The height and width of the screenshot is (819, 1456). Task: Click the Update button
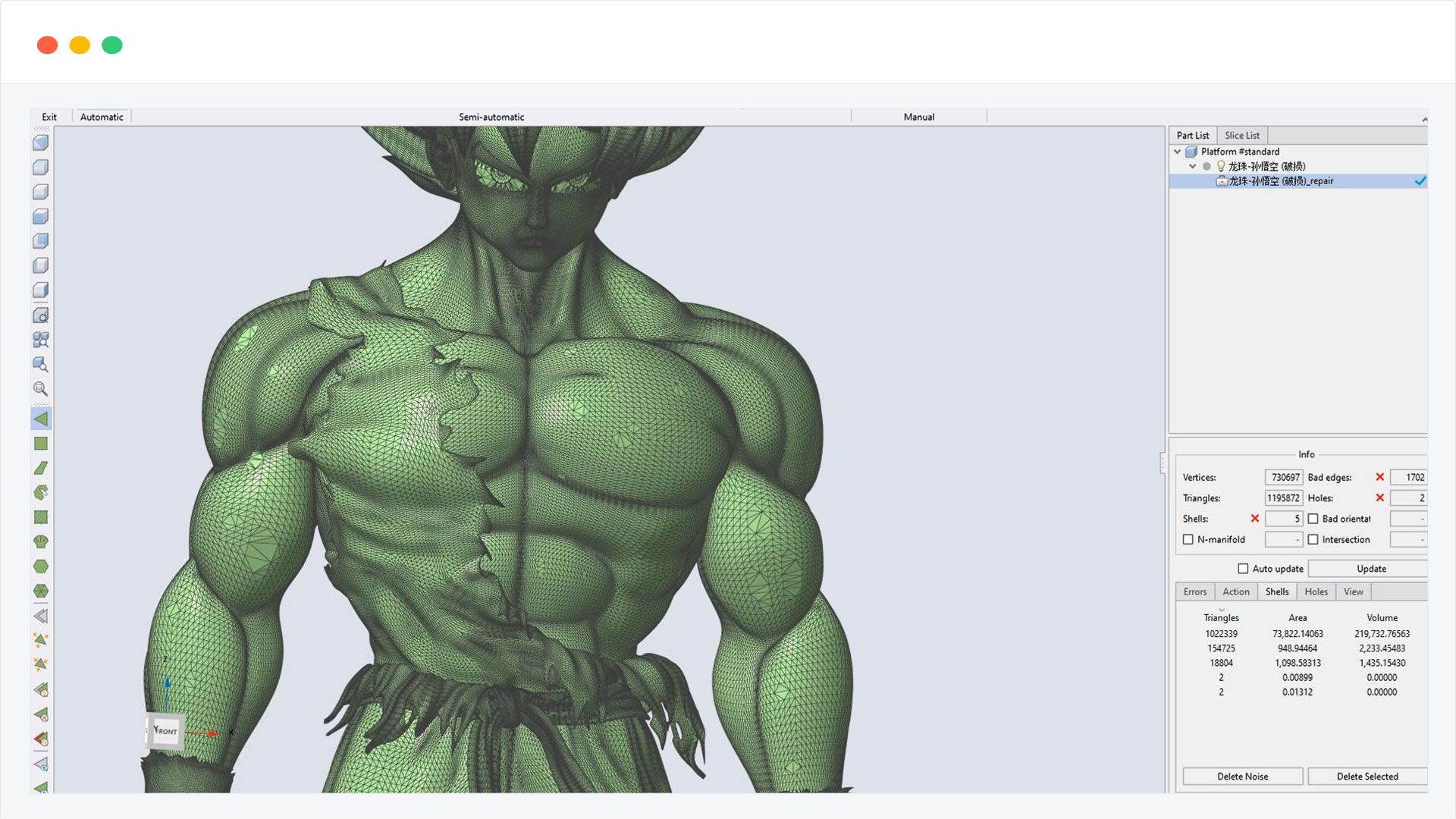click(1369, 569)
